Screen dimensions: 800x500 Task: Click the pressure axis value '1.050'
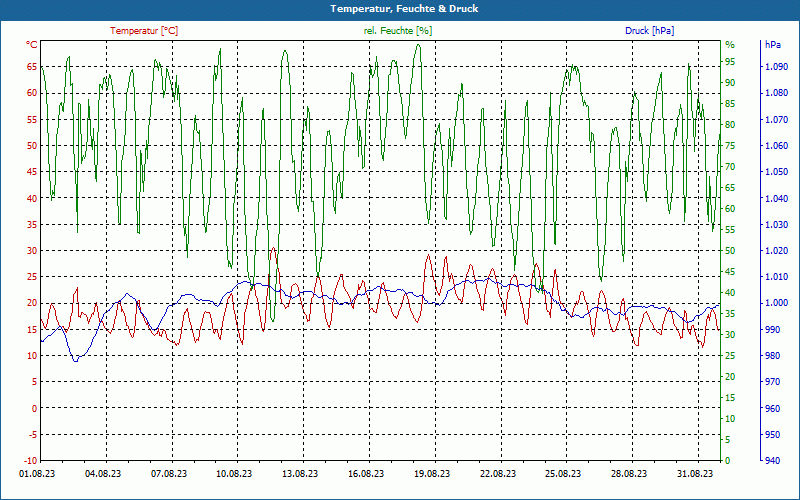point(777,171)
